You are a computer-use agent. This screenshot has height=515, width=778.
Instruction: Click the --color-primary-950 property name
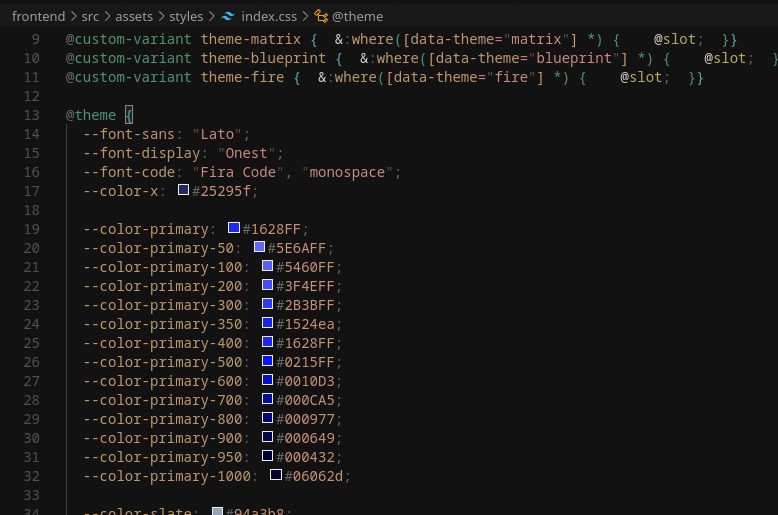[x=163, y=457]
